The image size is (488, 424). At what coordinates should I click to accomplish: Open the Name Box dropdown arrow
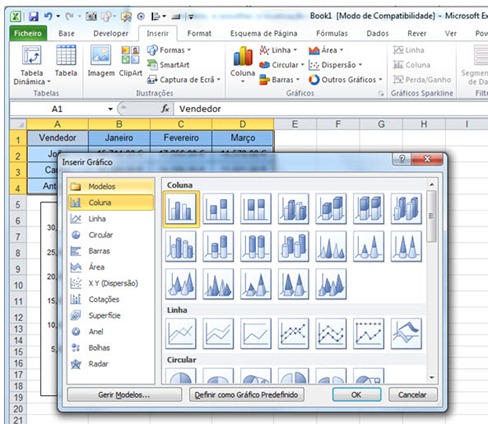(110, 109)
